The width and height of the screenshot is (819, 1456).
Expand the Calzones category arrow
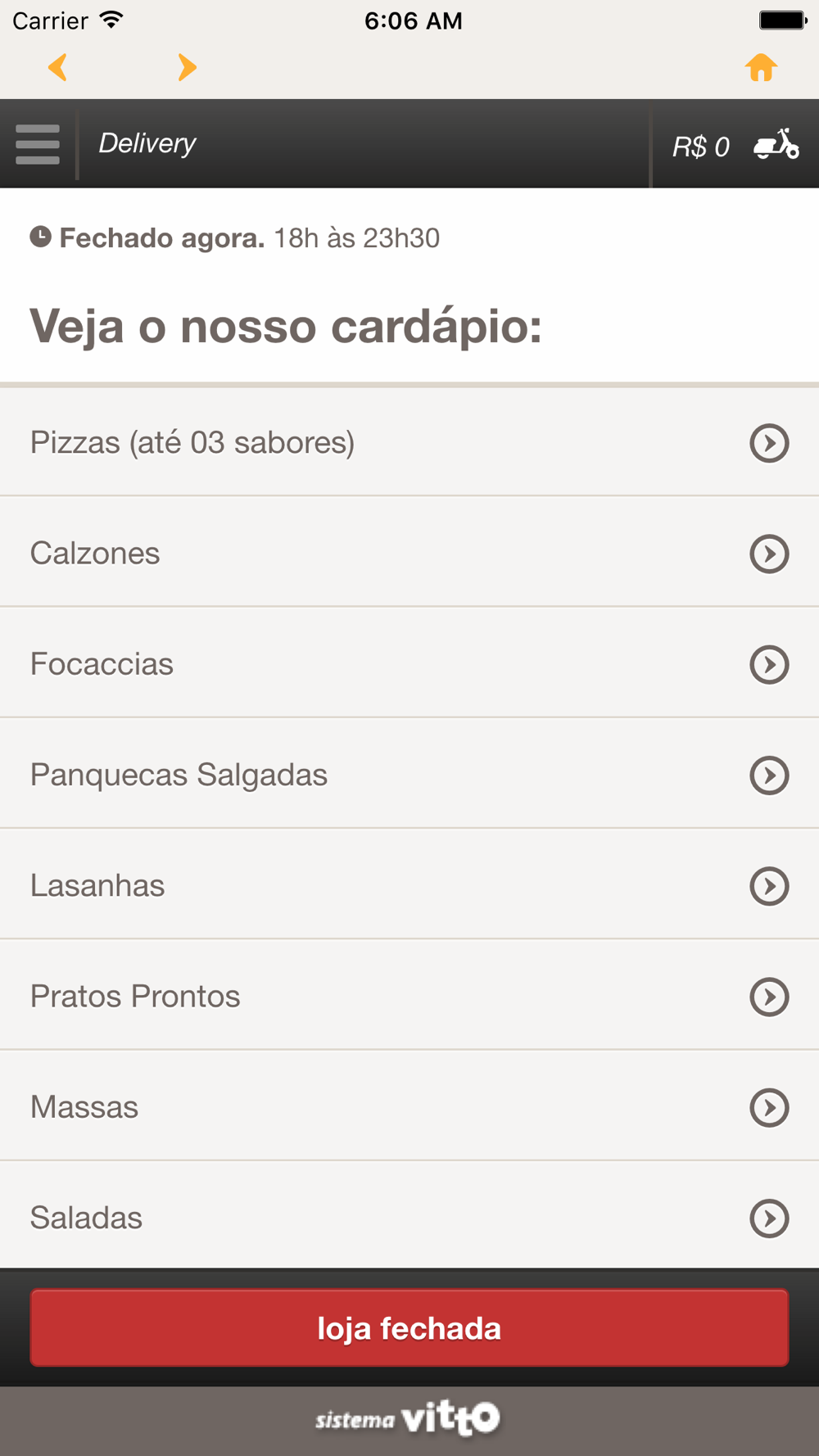pos(769,554)
